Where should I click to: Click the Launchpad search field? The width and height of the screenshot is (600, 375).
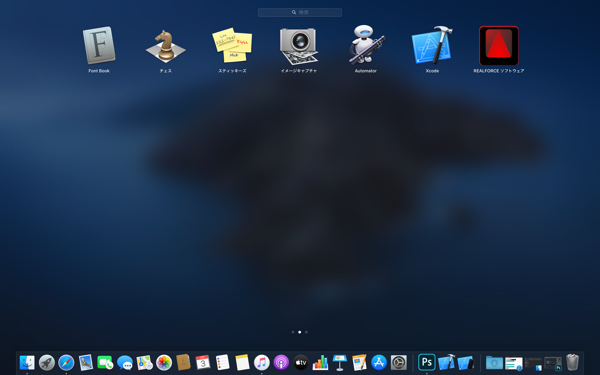coord(300,12)
